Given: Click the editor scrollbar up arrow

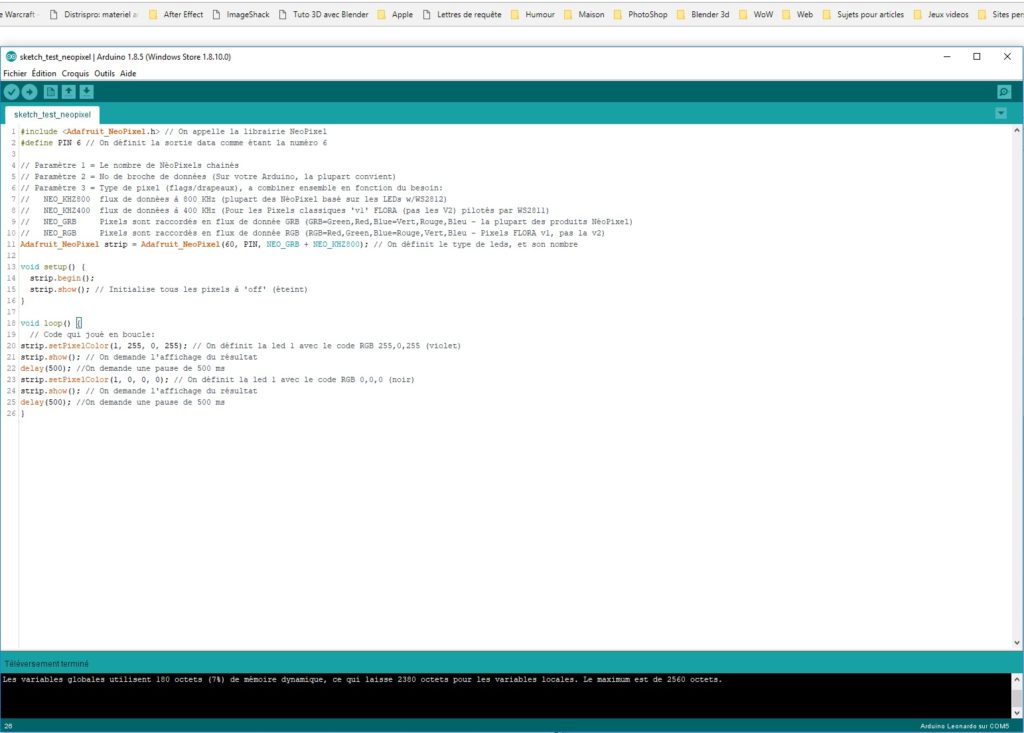Looking at the screenshot, I should click(1017, 131).
